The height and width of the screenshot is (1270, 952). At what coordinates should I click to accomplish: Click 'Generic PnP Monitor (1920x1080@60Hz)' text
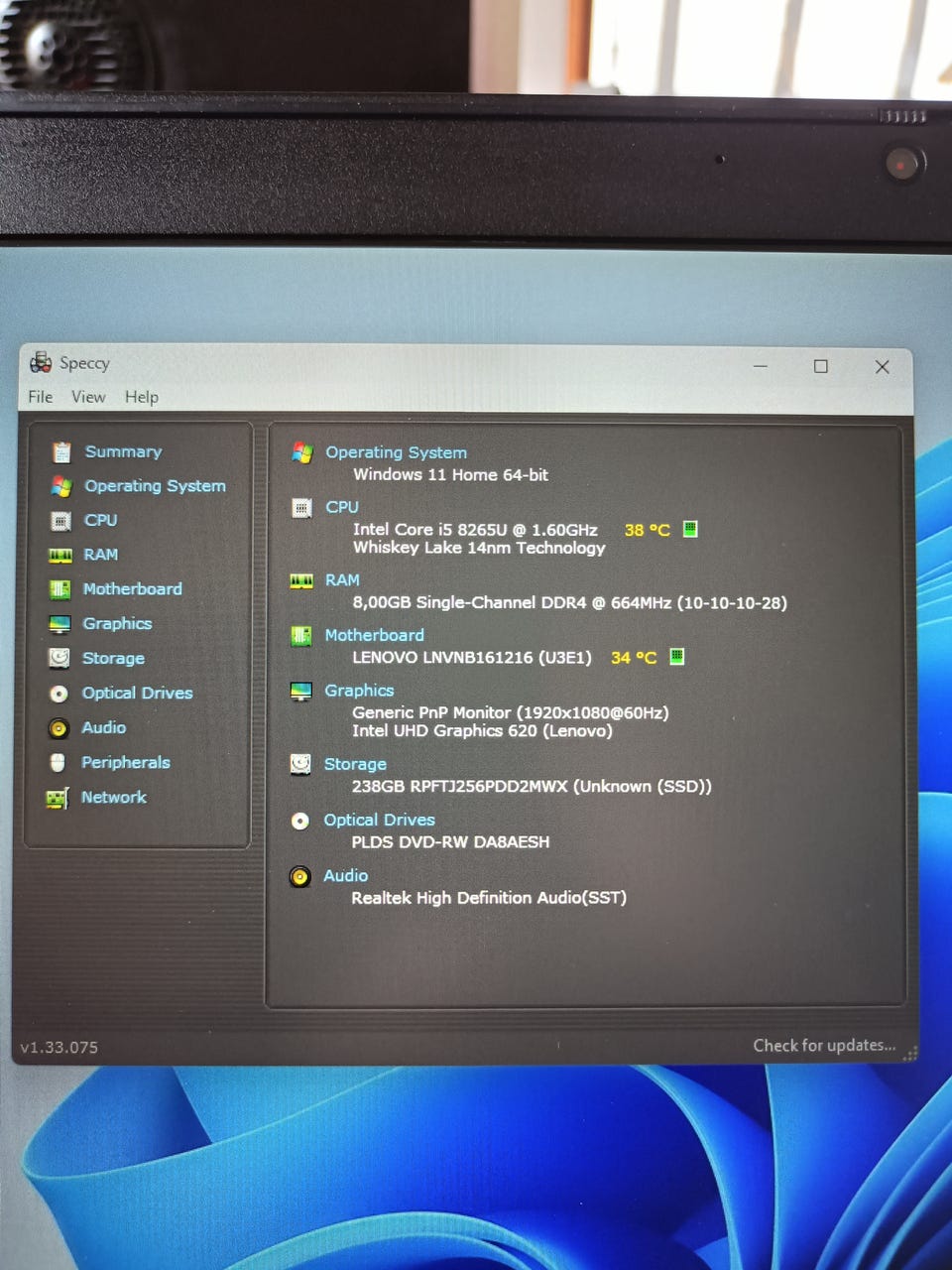tap(511, 712)
